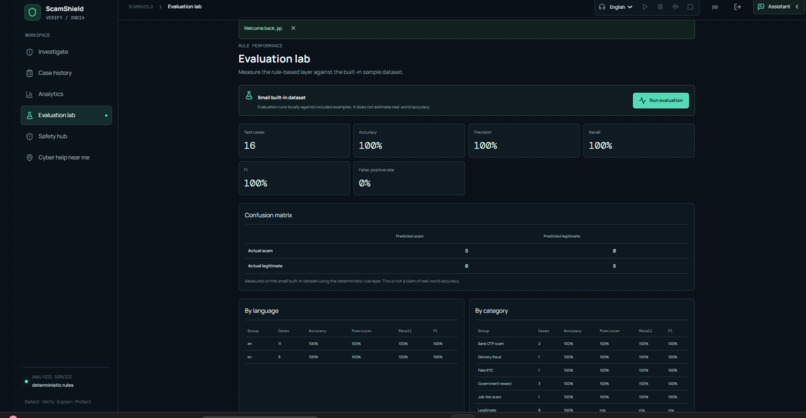Click the Evaluation lab page title
The image size is (806, 418).
pyautogui.click(x=274, y=59)
